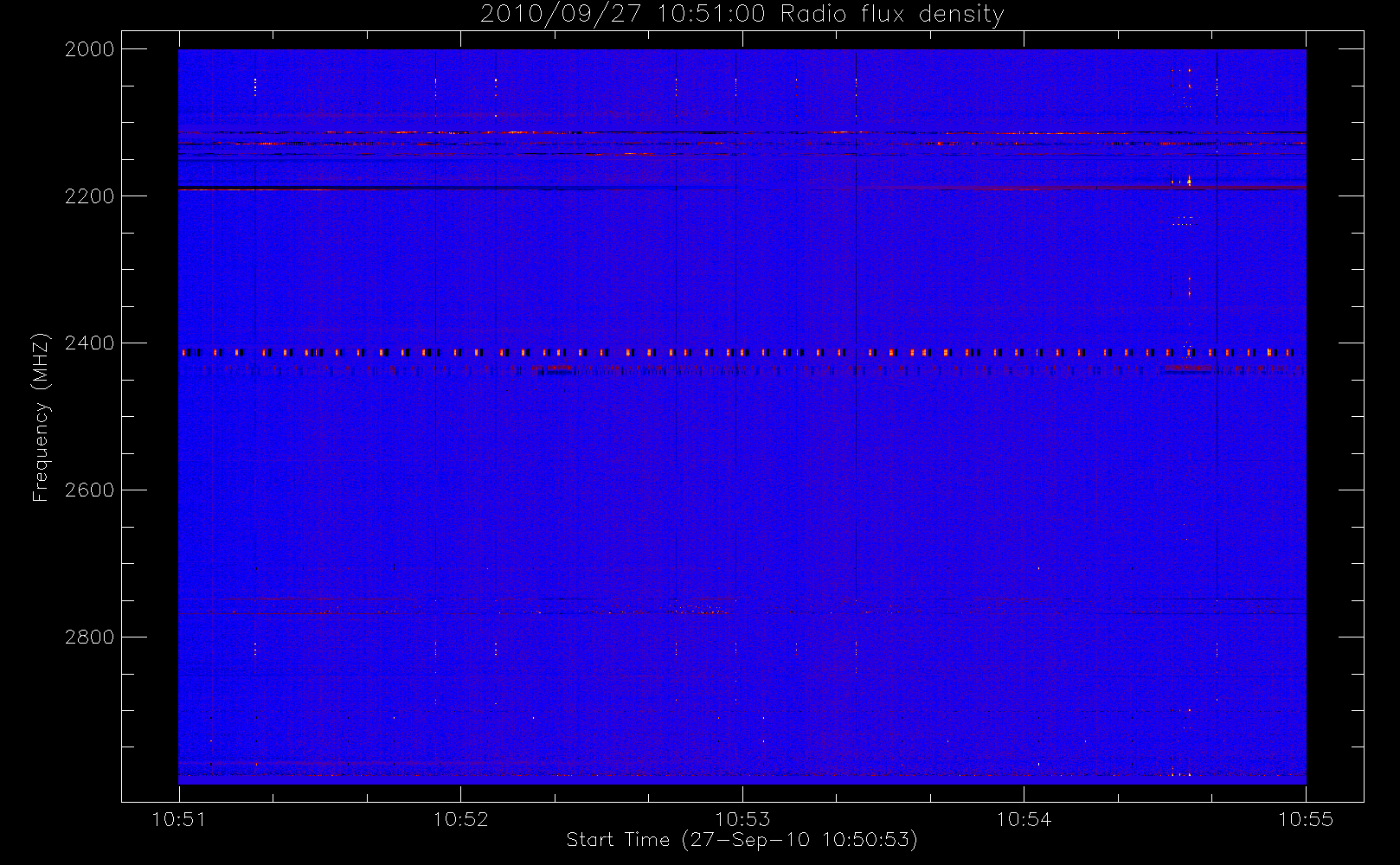Image resolution: width=1400 pixels, height=865 pixels.
Task: Click the 10:53 time tick label
Action: (742, 819)
